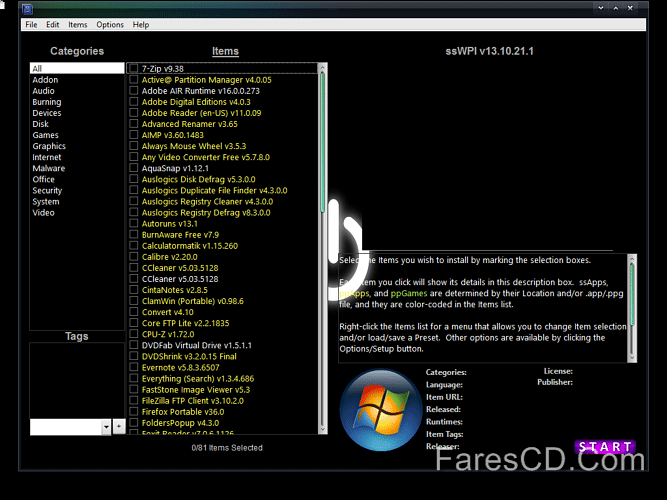Tick Adobe Digital Editions checkbox
Viewport: 667px width, 500px height.
134,102
